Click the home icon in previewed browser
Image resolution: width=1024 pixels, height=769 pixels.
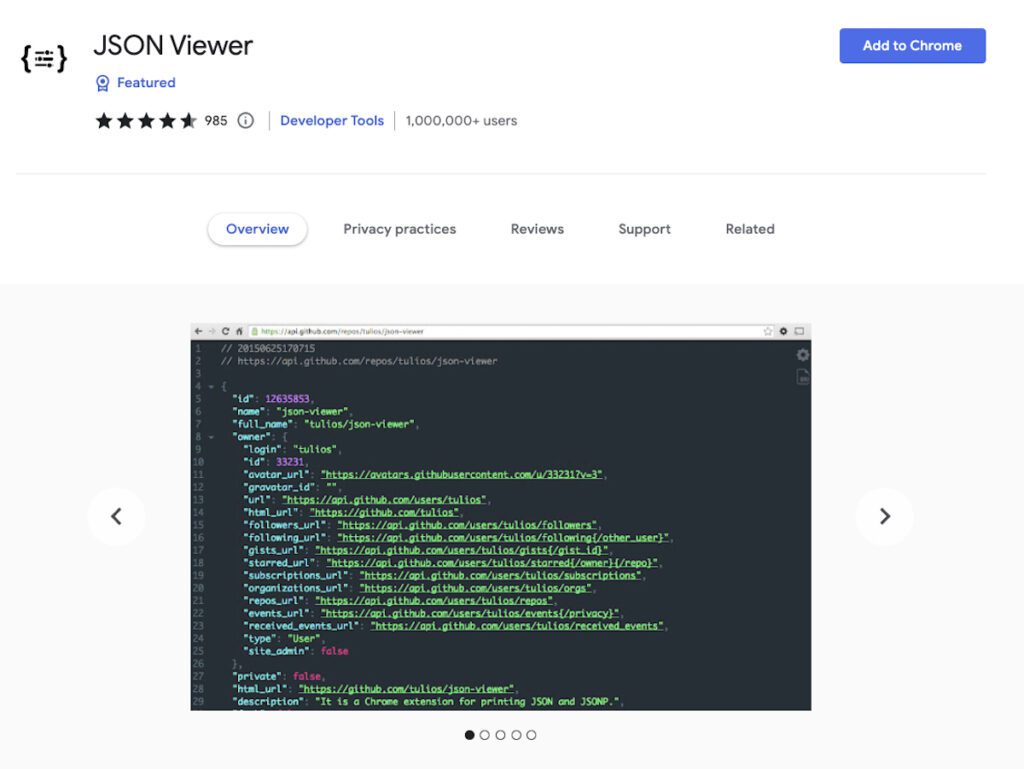point(239,332)
